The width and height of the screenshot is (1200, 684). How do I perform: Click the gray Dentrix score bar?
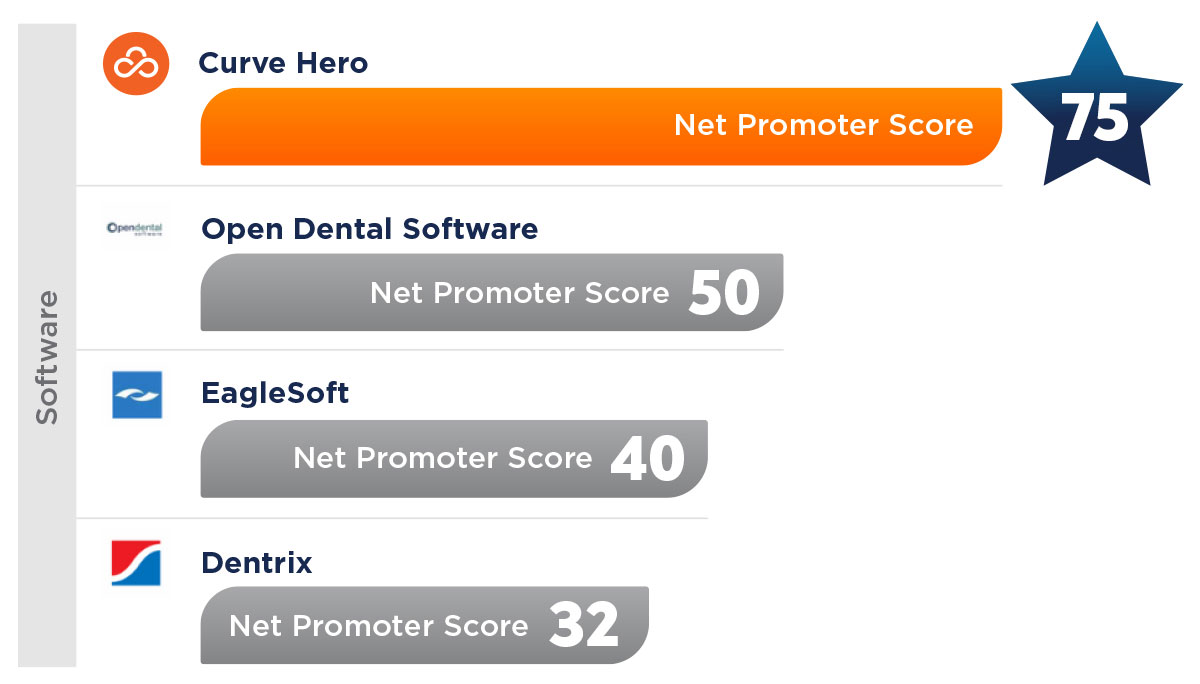click(x=425, y=625)
